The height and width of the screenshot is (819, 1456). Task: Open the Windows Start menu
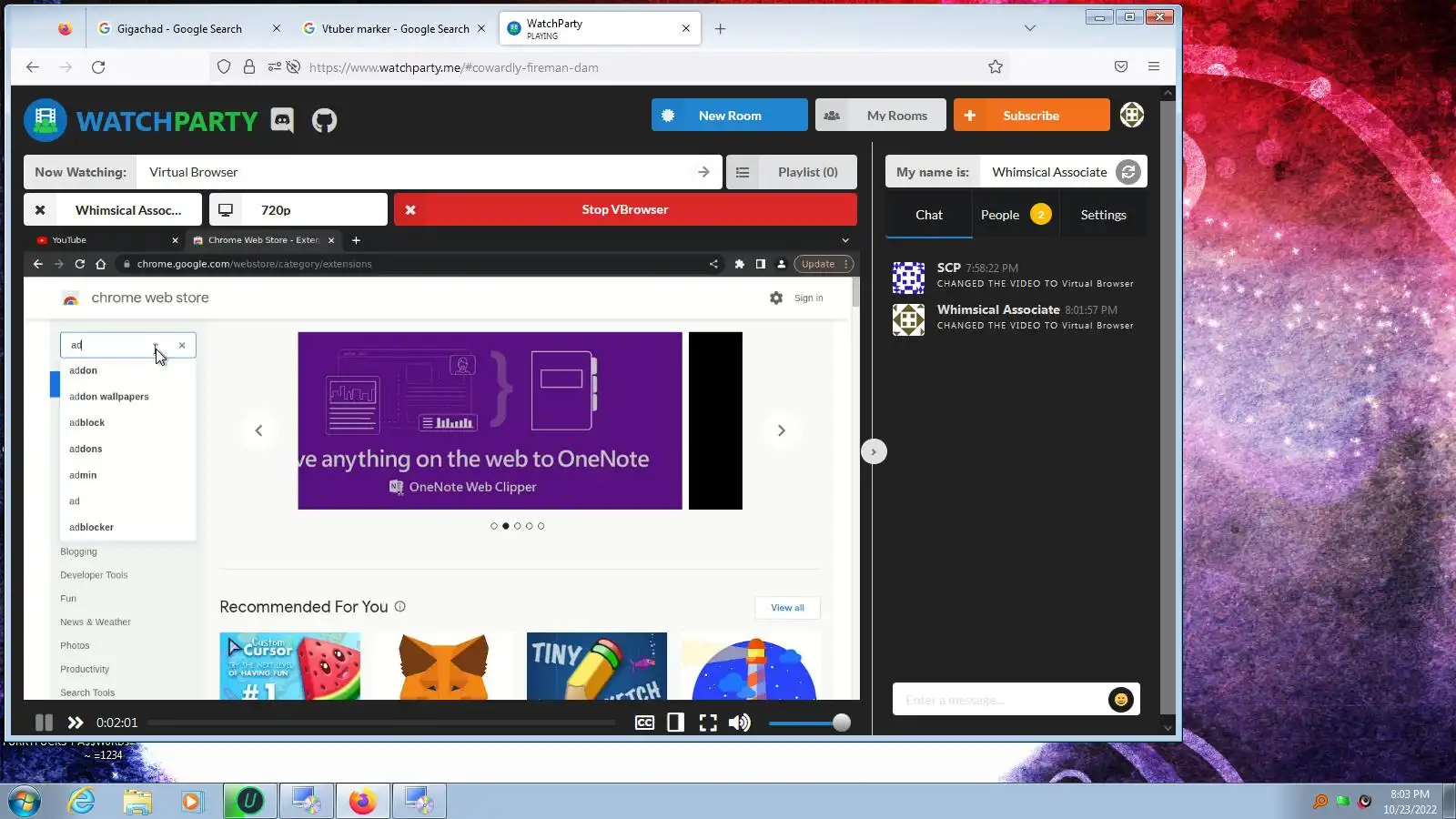click(x=25, y=802)
